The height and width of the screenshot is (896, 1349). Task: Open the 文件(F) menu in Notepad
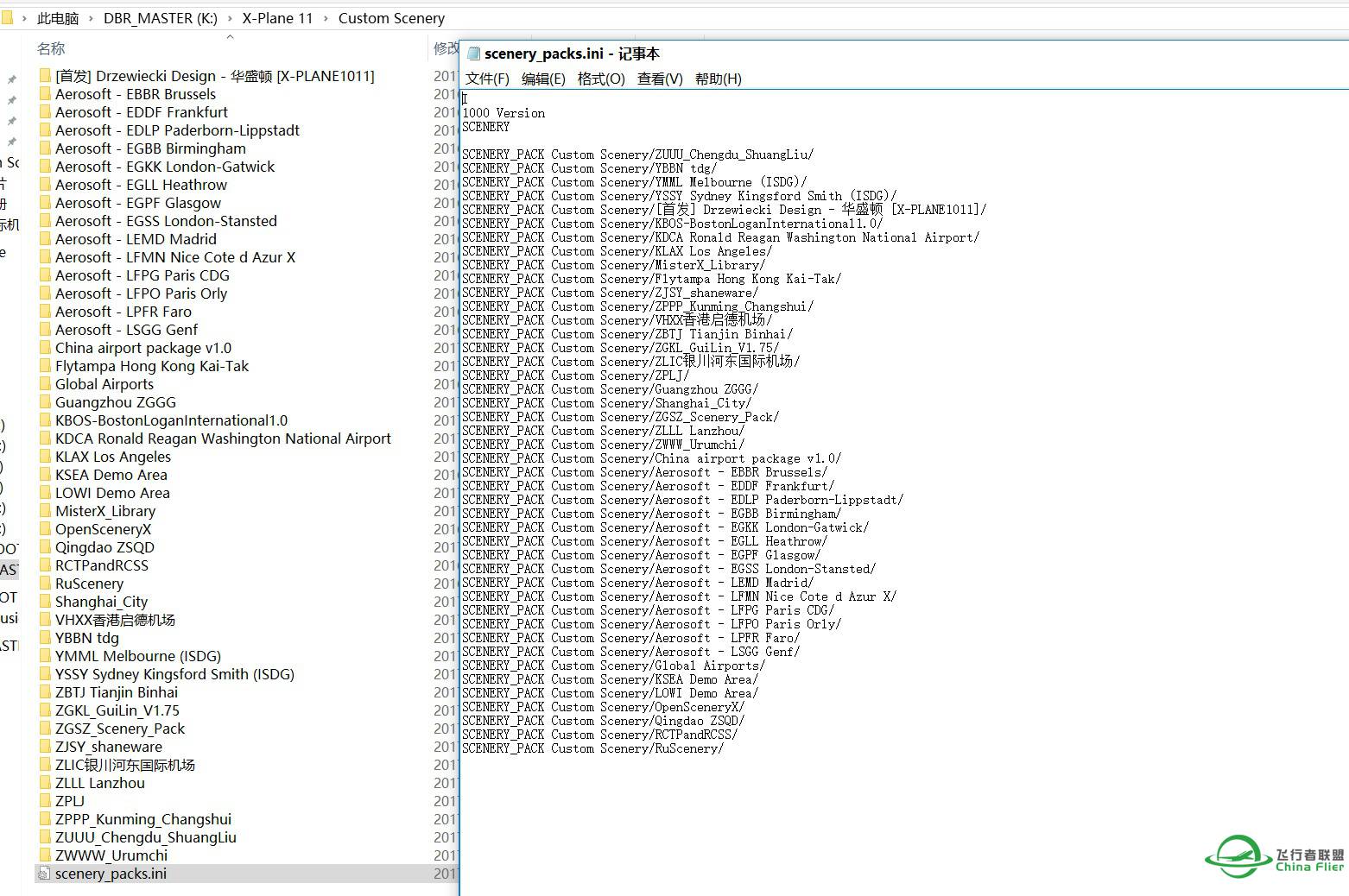coord(487,79)
